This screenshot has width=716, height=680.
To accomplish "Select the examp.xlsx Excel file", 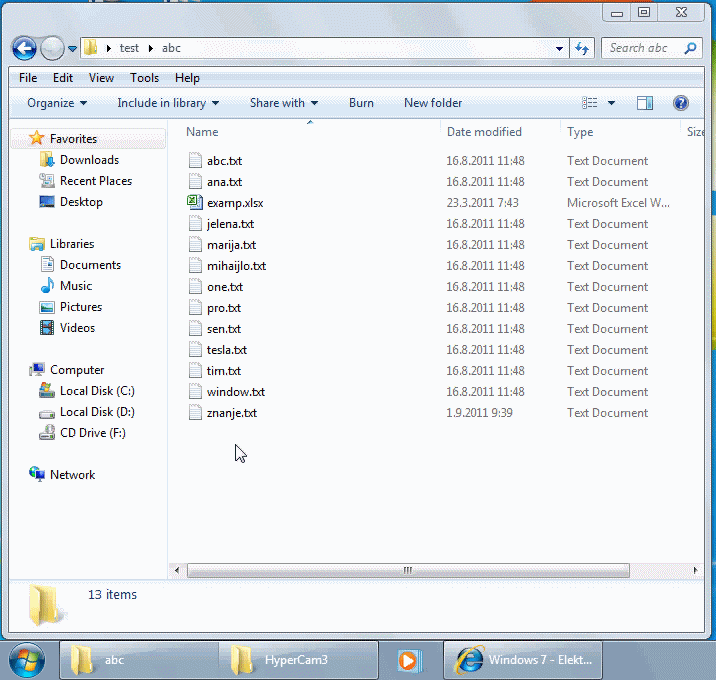I will pyautogui.click(x=235, y=203).
